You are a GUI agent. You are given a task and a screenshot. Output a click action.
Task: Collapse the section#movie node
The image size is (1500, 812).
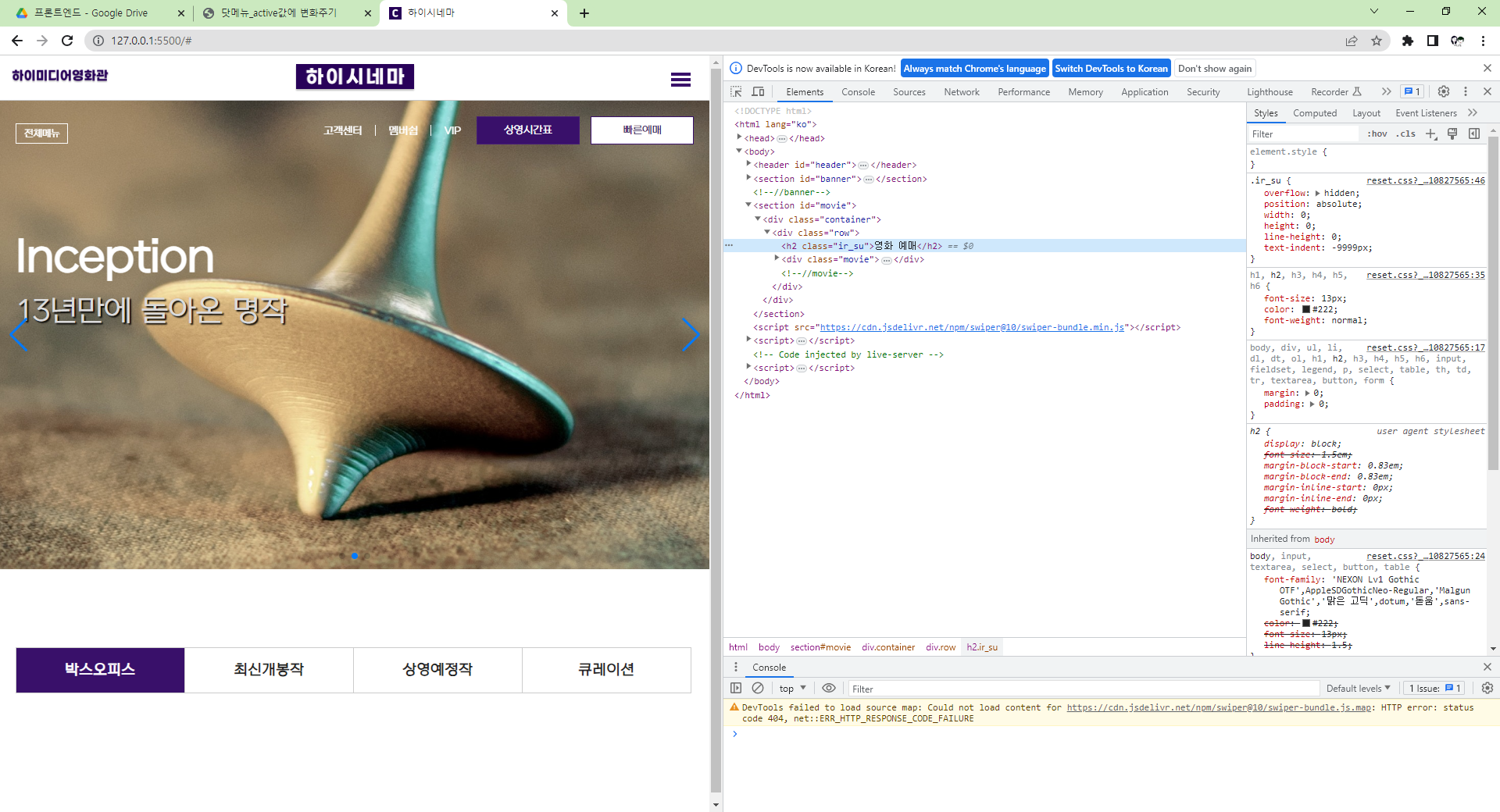tap(748, 205)
